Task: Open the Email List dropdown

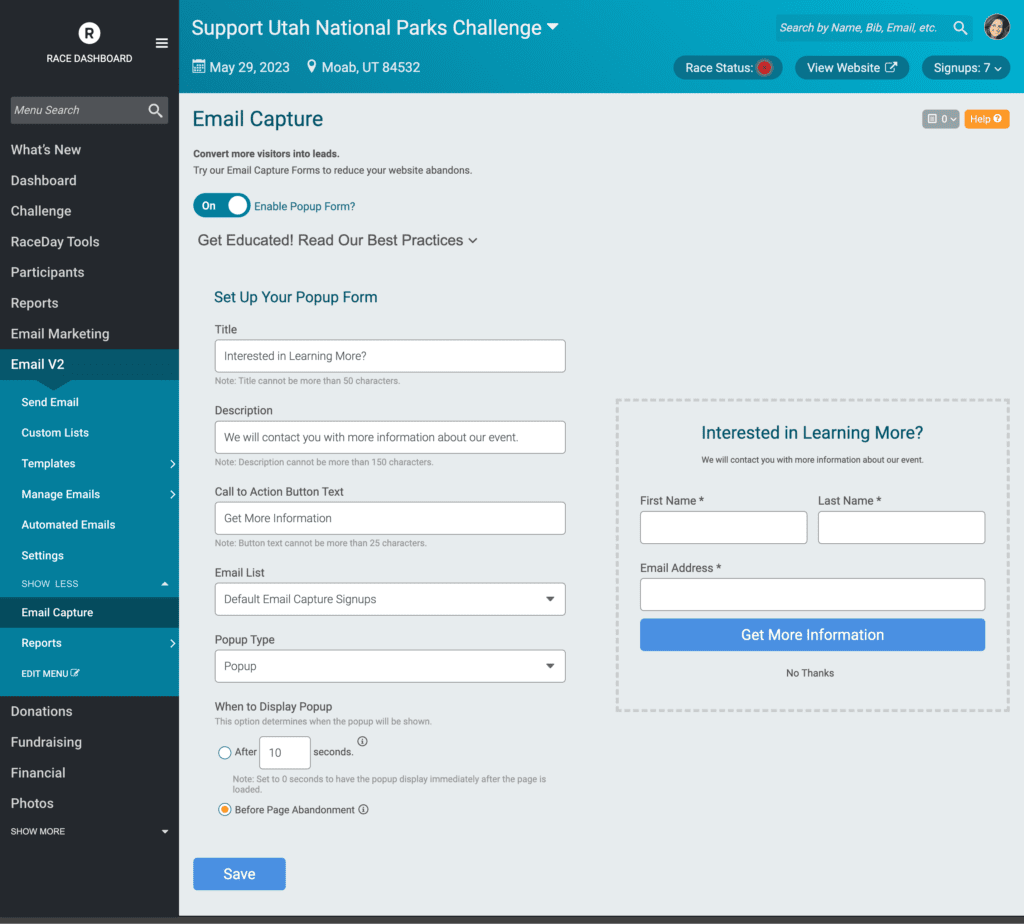Action: tap(390, 599)
